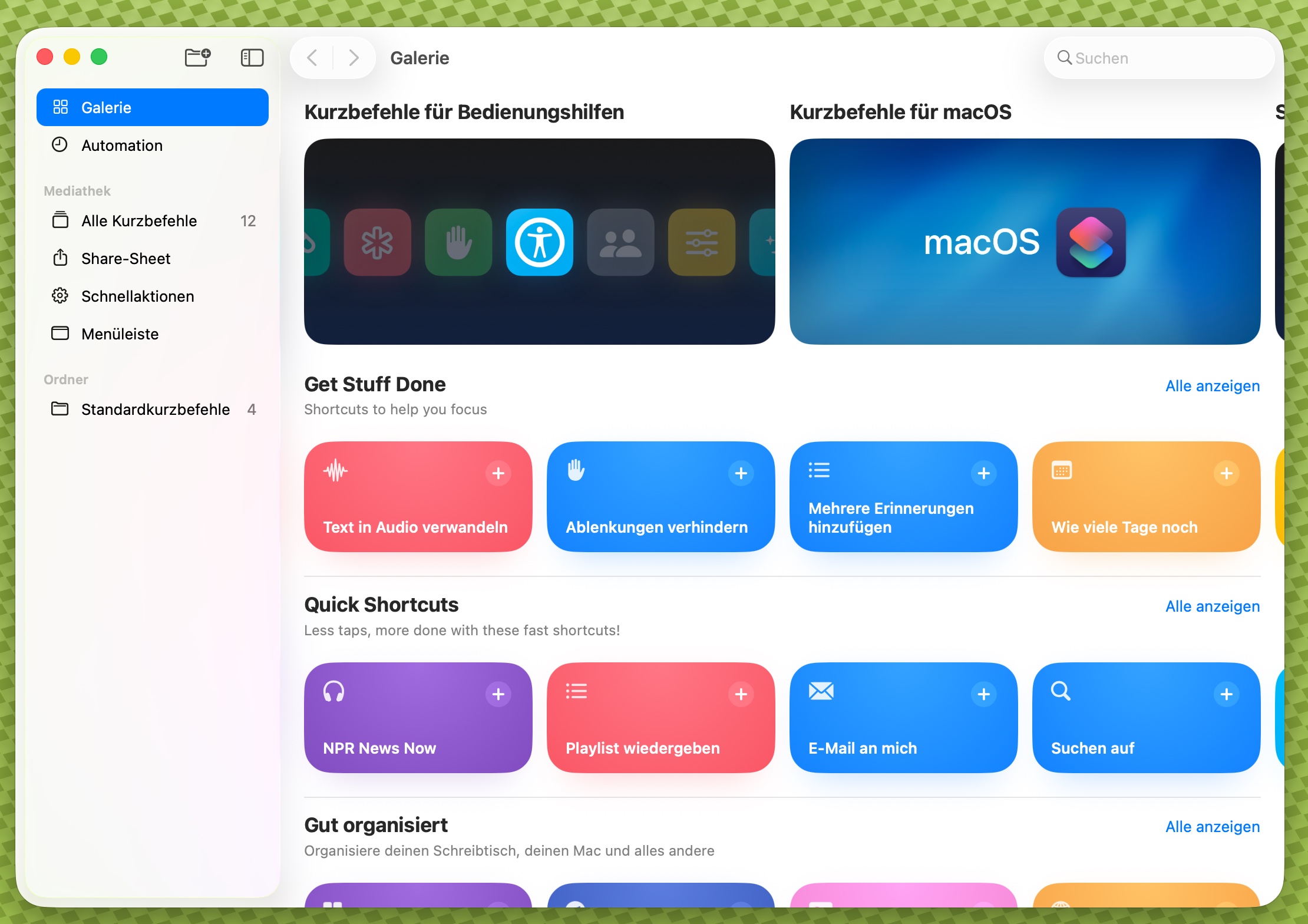Click the share icon beside Share-Sheet
The image size is (1308, 924).
click(60, 258)
